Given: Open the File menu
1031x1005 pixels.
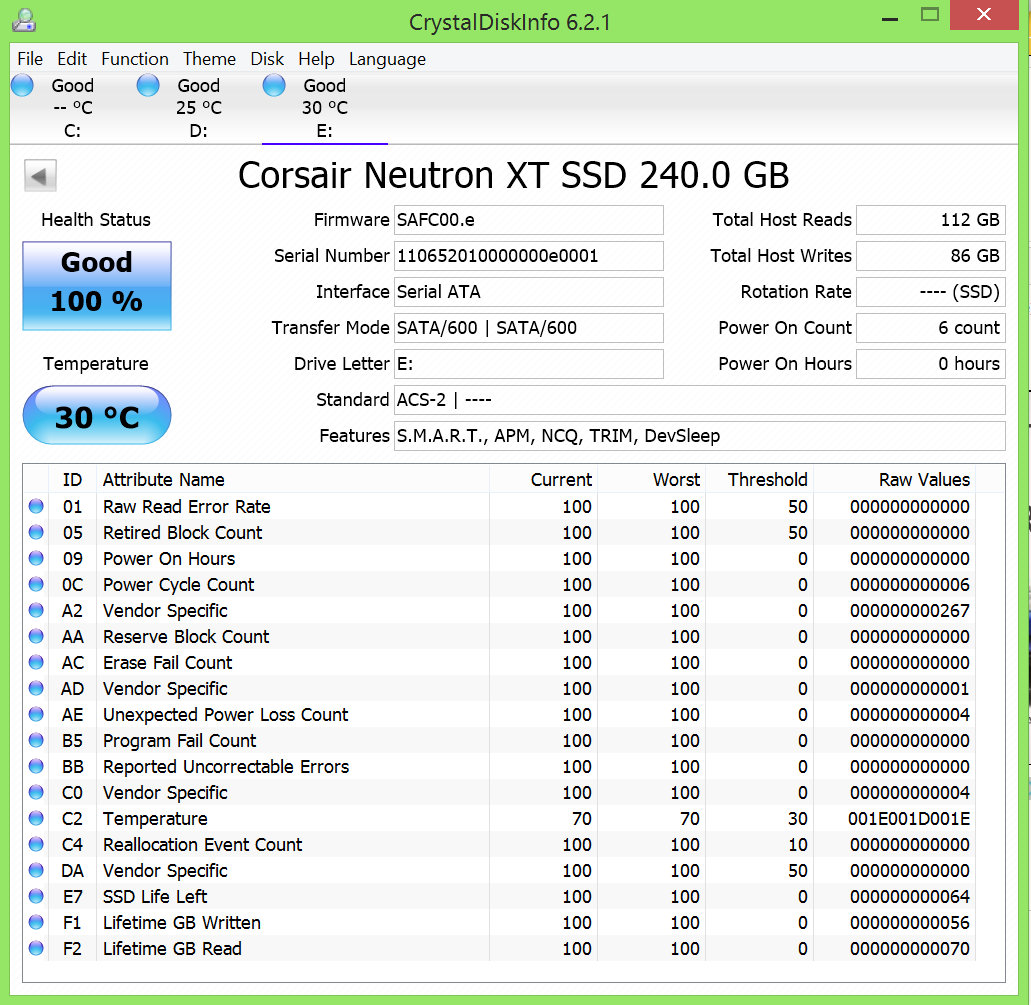Looking at the screenshot, I should [30, 59].
